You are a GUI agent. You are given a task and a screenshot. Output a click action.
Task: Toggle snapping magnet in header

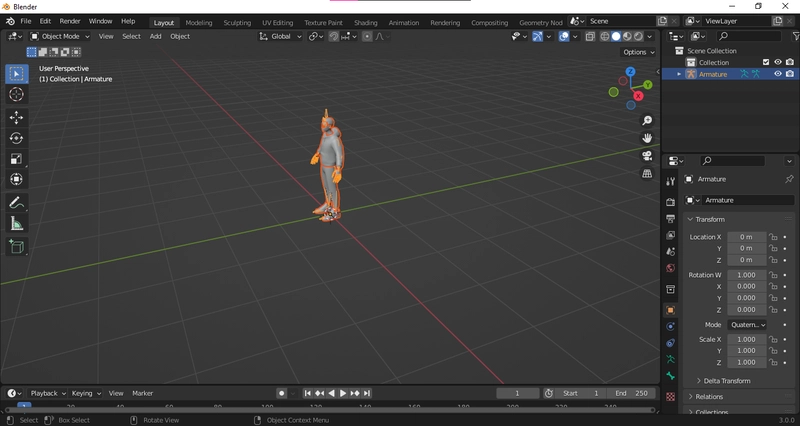(333, 36)
